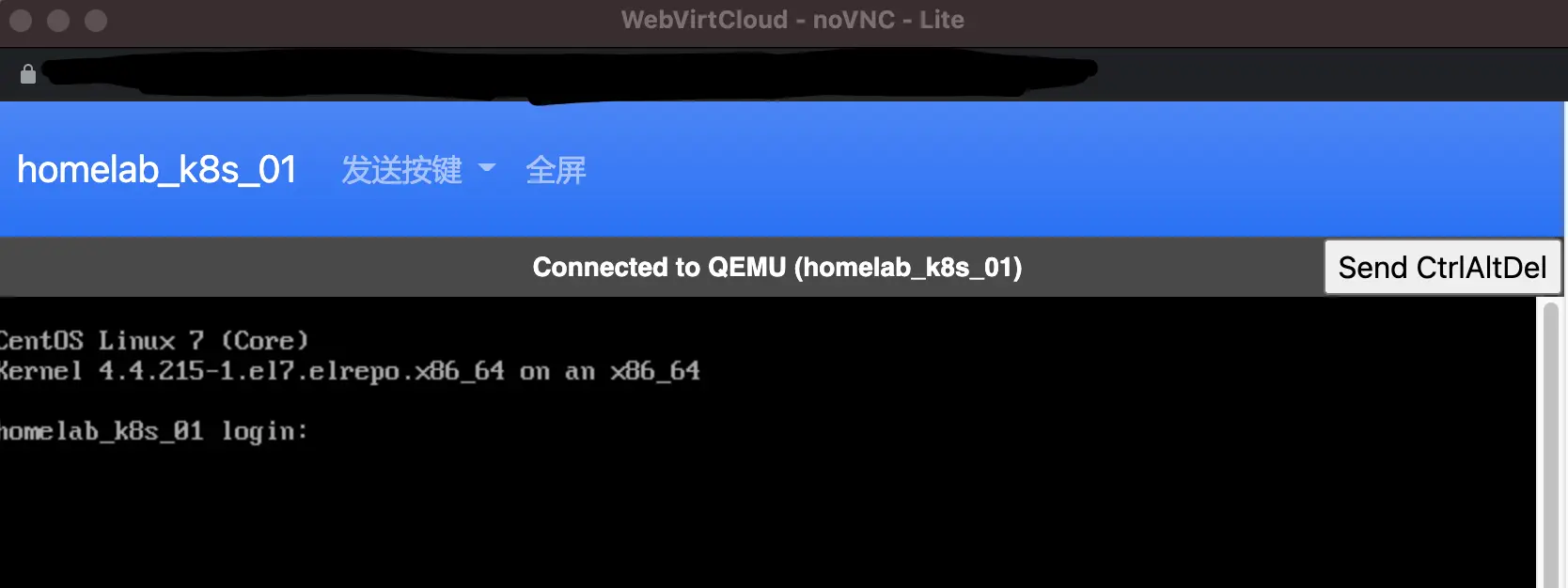Click the Kernel 4.4.215 version line
The image size is (1568, 588).
click(x=350, y=371)
